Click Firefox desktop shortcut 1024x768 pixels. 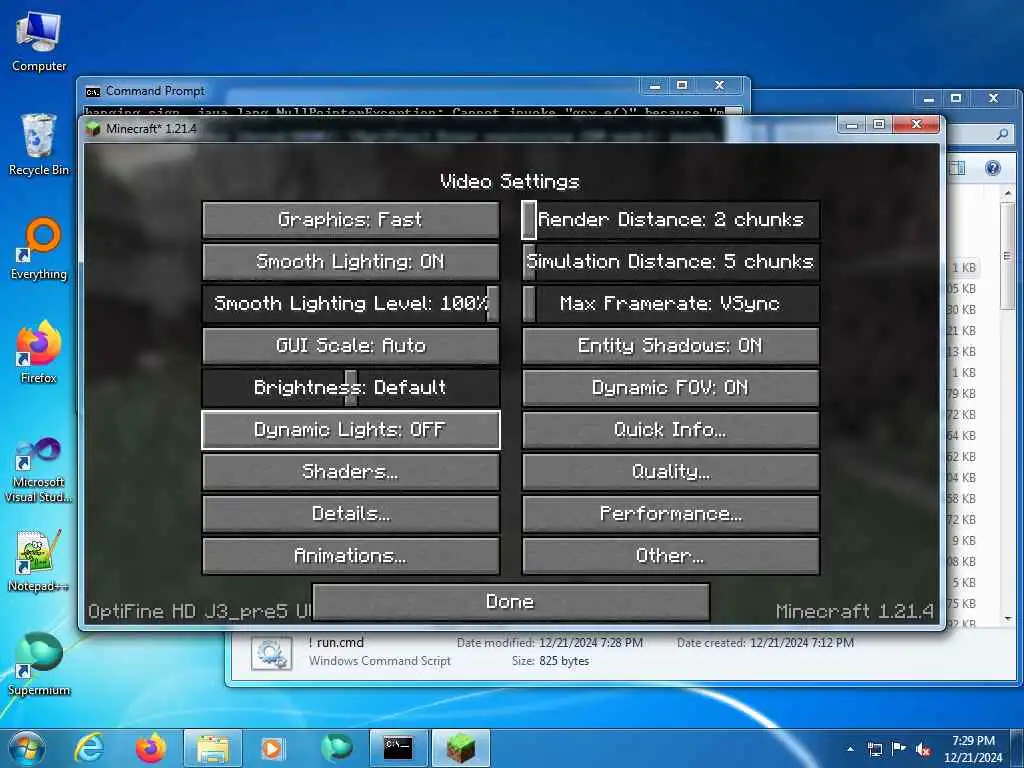pos(39,353)
